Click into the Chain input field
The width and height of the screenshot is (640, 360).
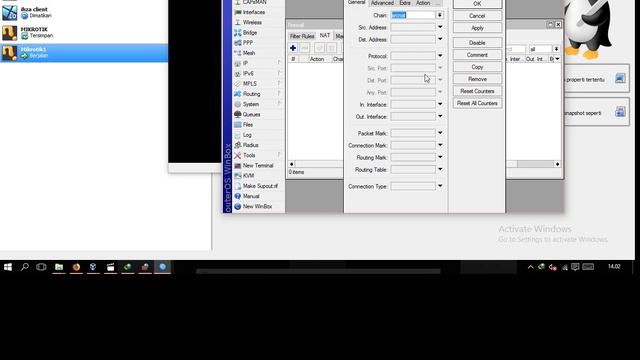click(x=413, y=15)
